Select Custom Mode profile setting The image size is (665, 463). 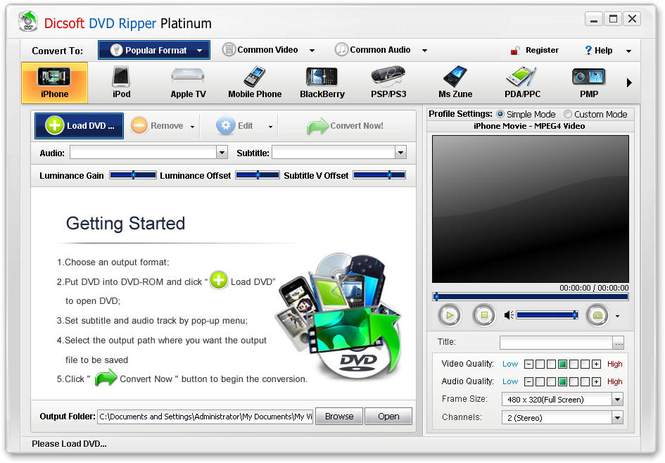click(x=595, y=114)
